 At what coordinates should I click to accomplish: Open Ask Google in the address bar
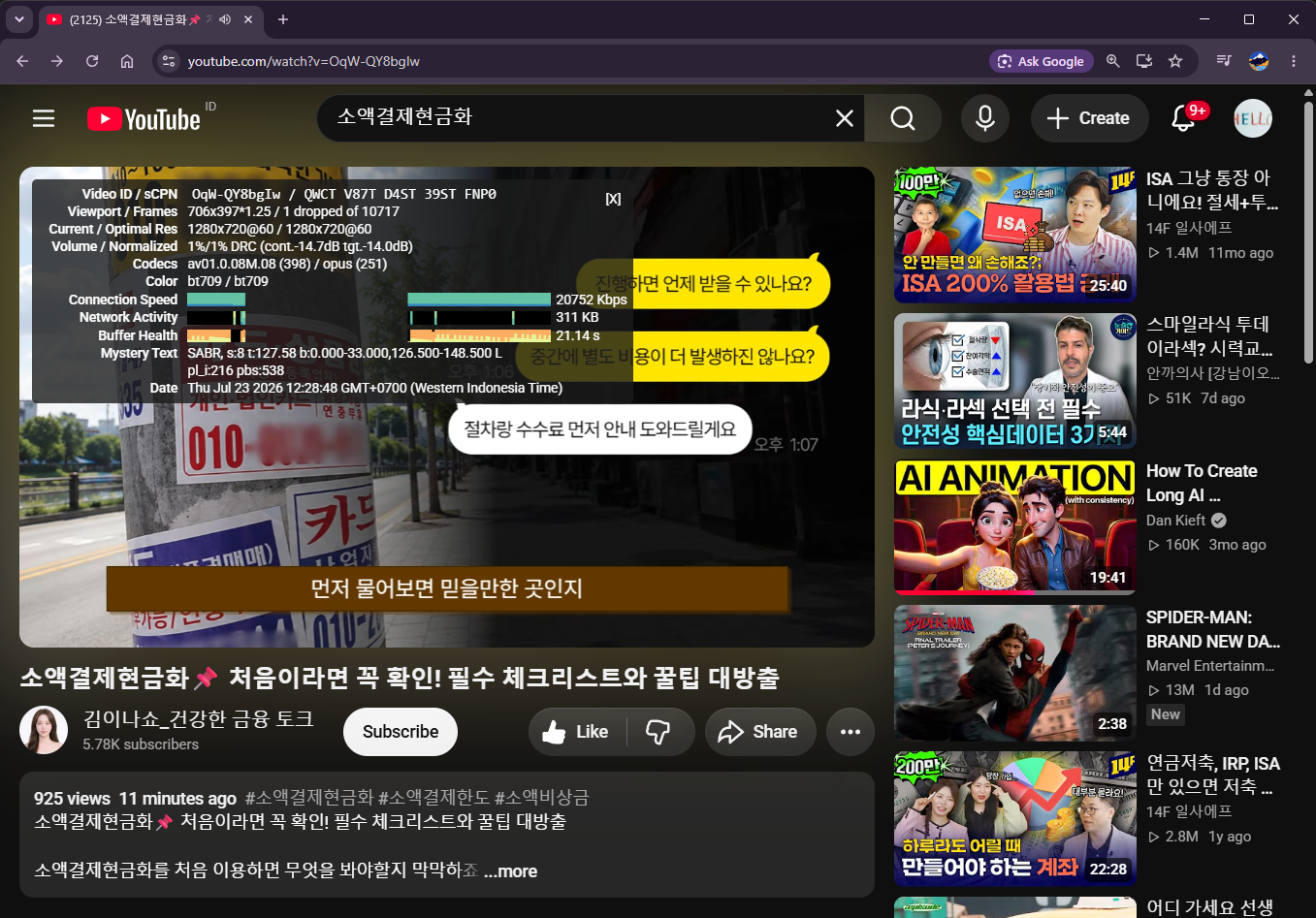click(1042, 61)
